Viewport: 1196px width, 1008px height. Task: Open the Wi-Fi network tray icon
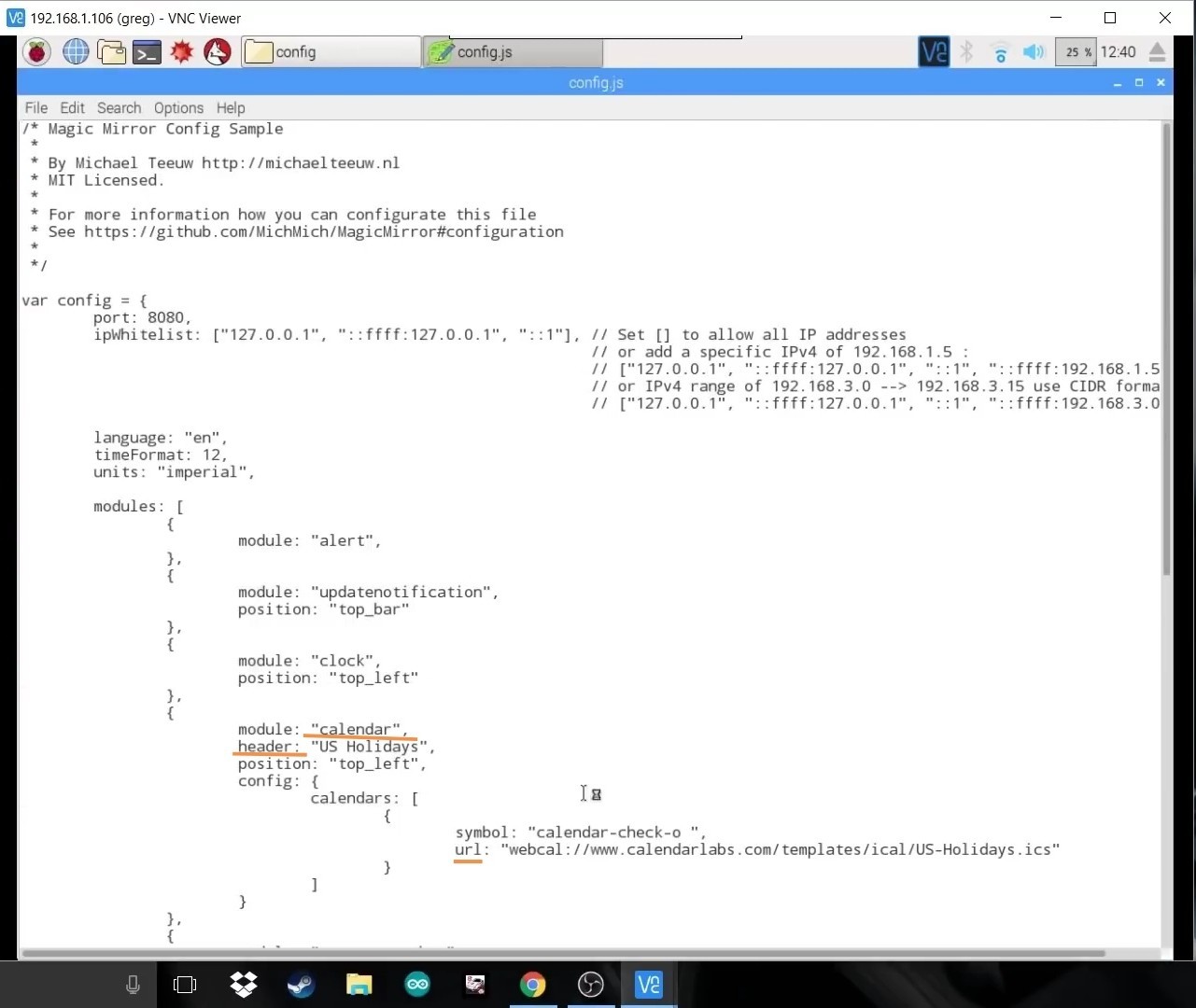click(x=1001, y=53)
